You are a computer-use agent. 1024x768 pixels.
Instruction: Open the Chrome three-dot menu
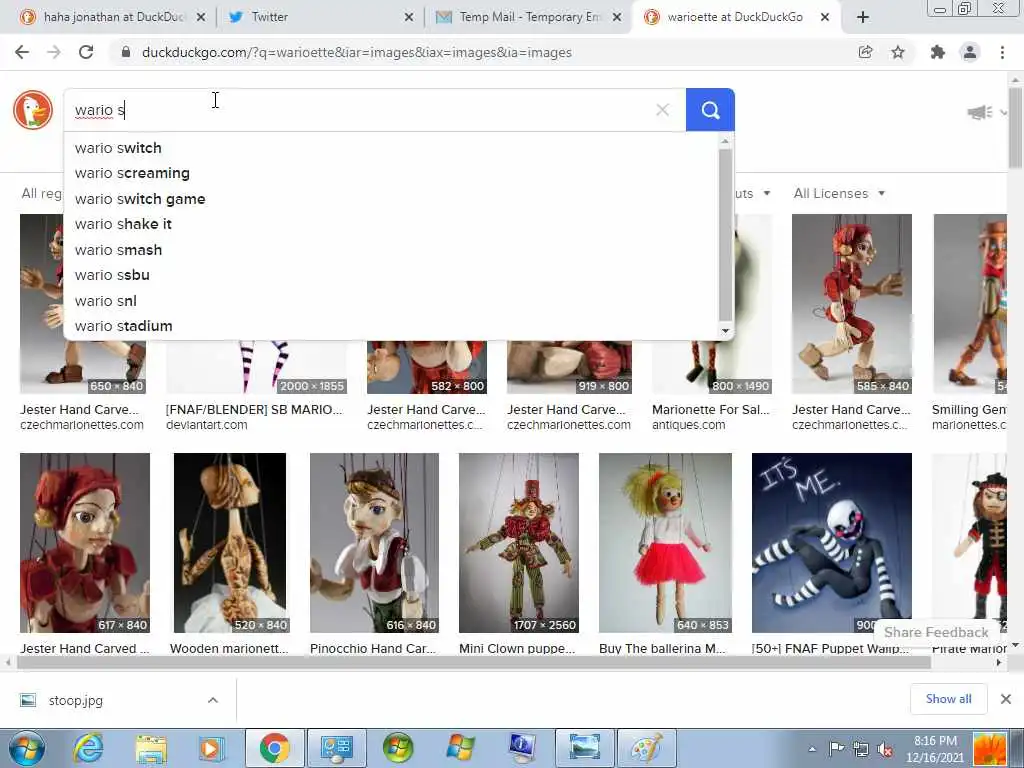click(x=1002, y=52)
